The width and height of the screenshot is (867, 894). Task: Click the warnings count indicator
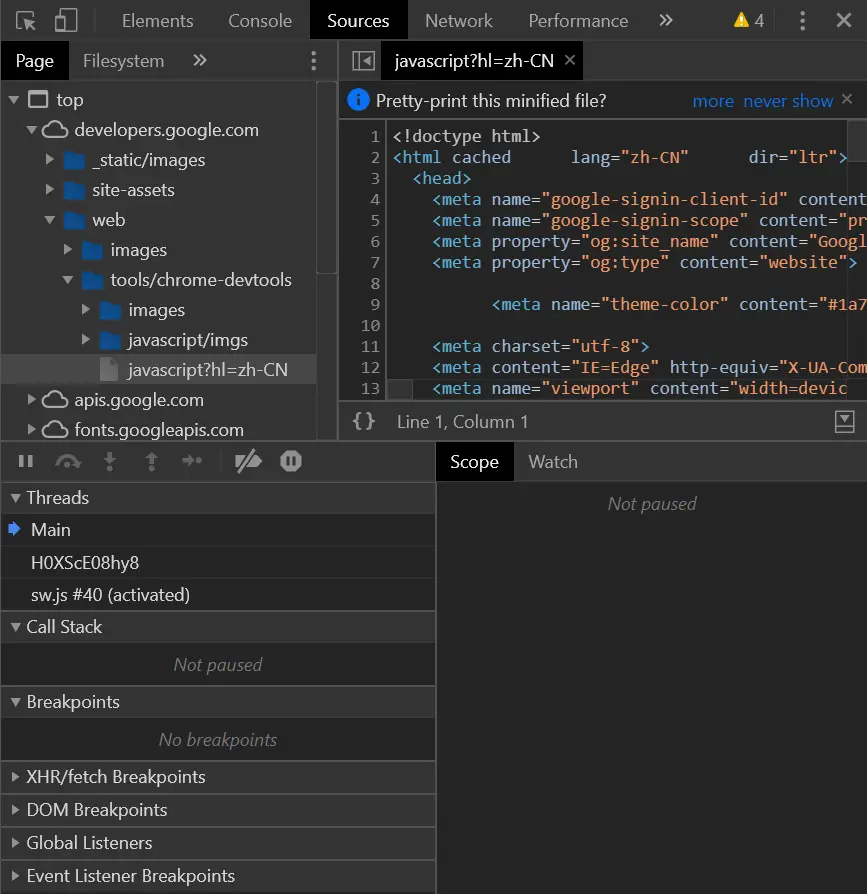[x=748, y=20]
